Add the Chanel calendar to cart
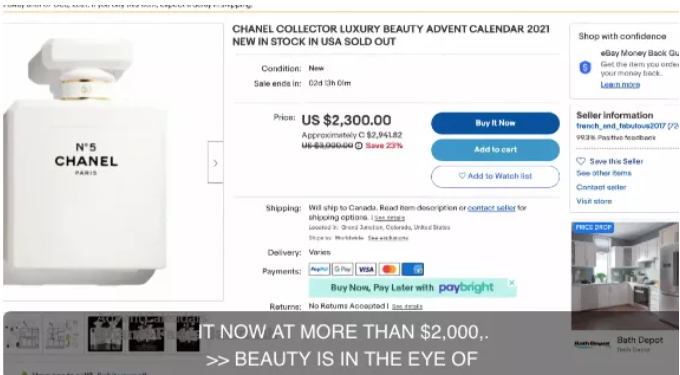 [x=495, y=150]
